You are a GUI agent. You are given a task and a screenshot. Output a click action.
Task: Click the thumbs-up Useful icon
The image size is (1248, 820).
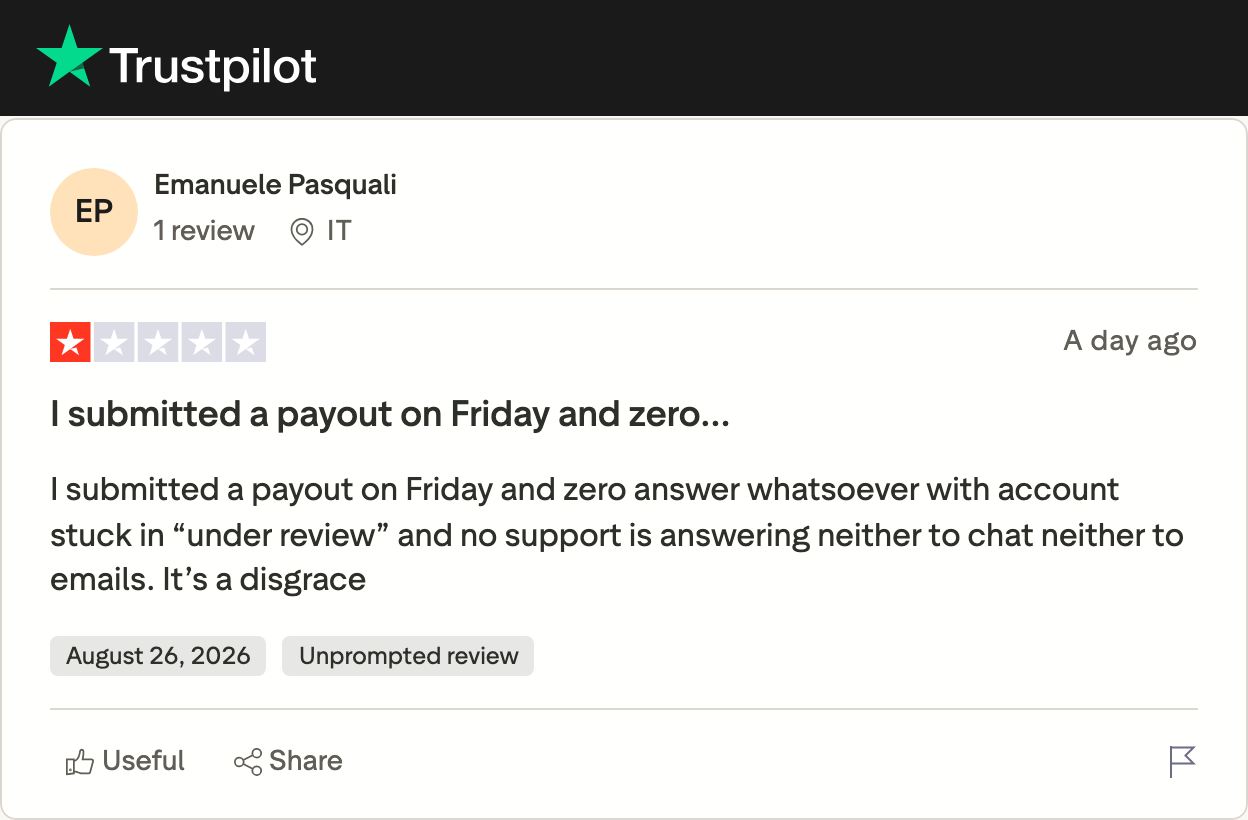pyautogui.click(x=80, y=762)
